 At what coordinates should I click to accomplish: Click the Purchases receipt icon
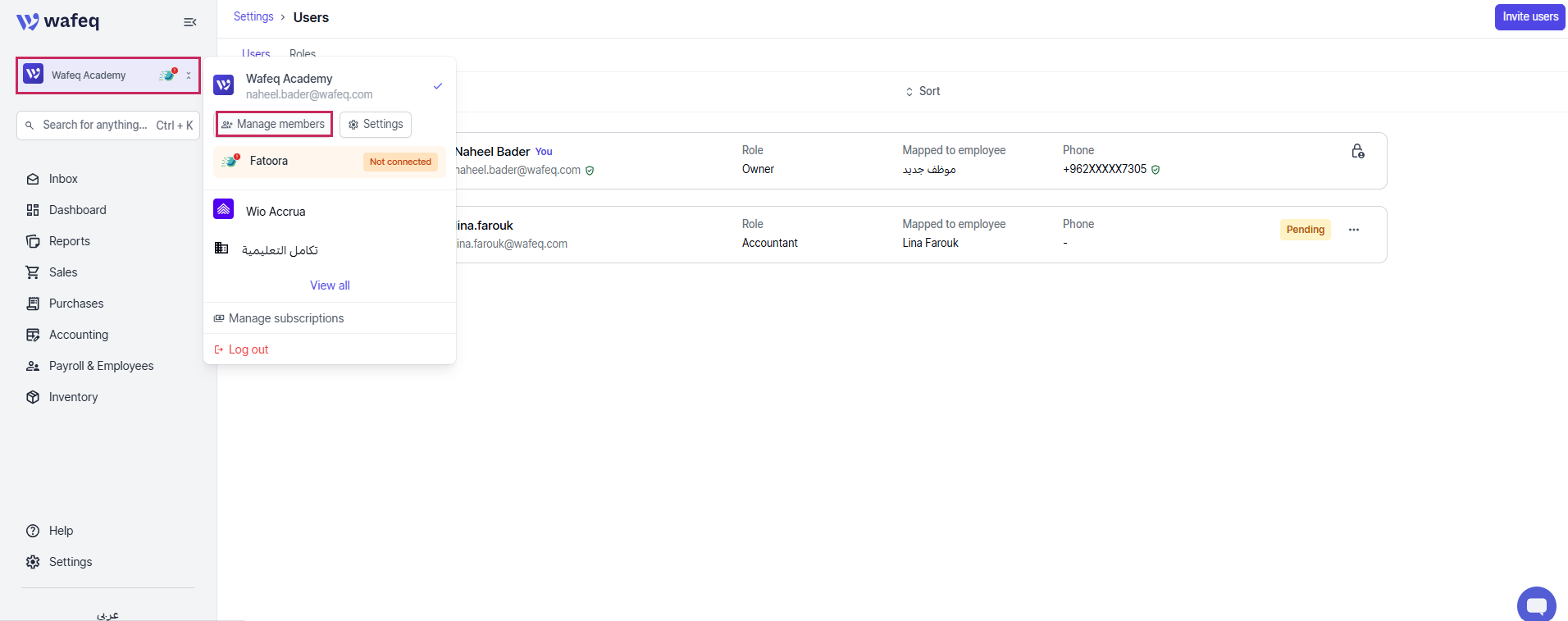coord(33,304)
